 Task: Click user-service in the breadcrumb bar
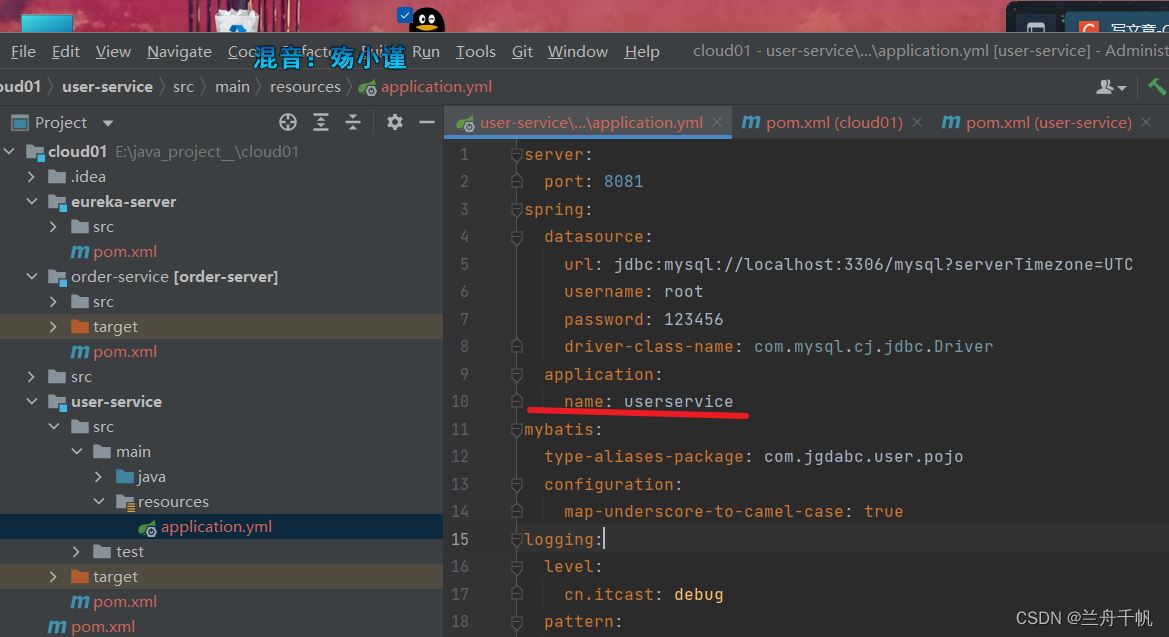click(x=107, y=87)
